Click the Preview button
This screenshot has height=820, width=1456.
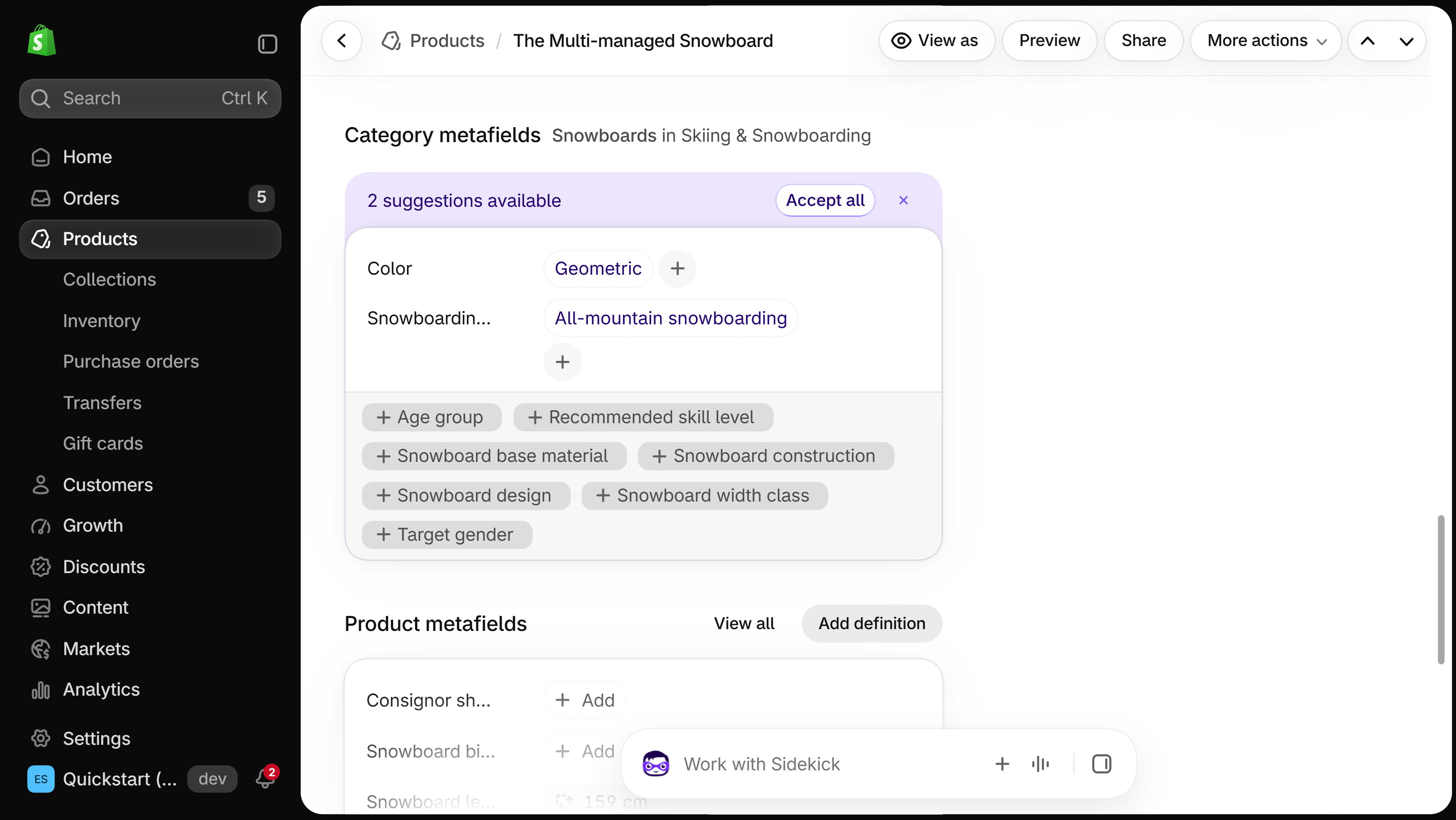(x=1049, y=41)
